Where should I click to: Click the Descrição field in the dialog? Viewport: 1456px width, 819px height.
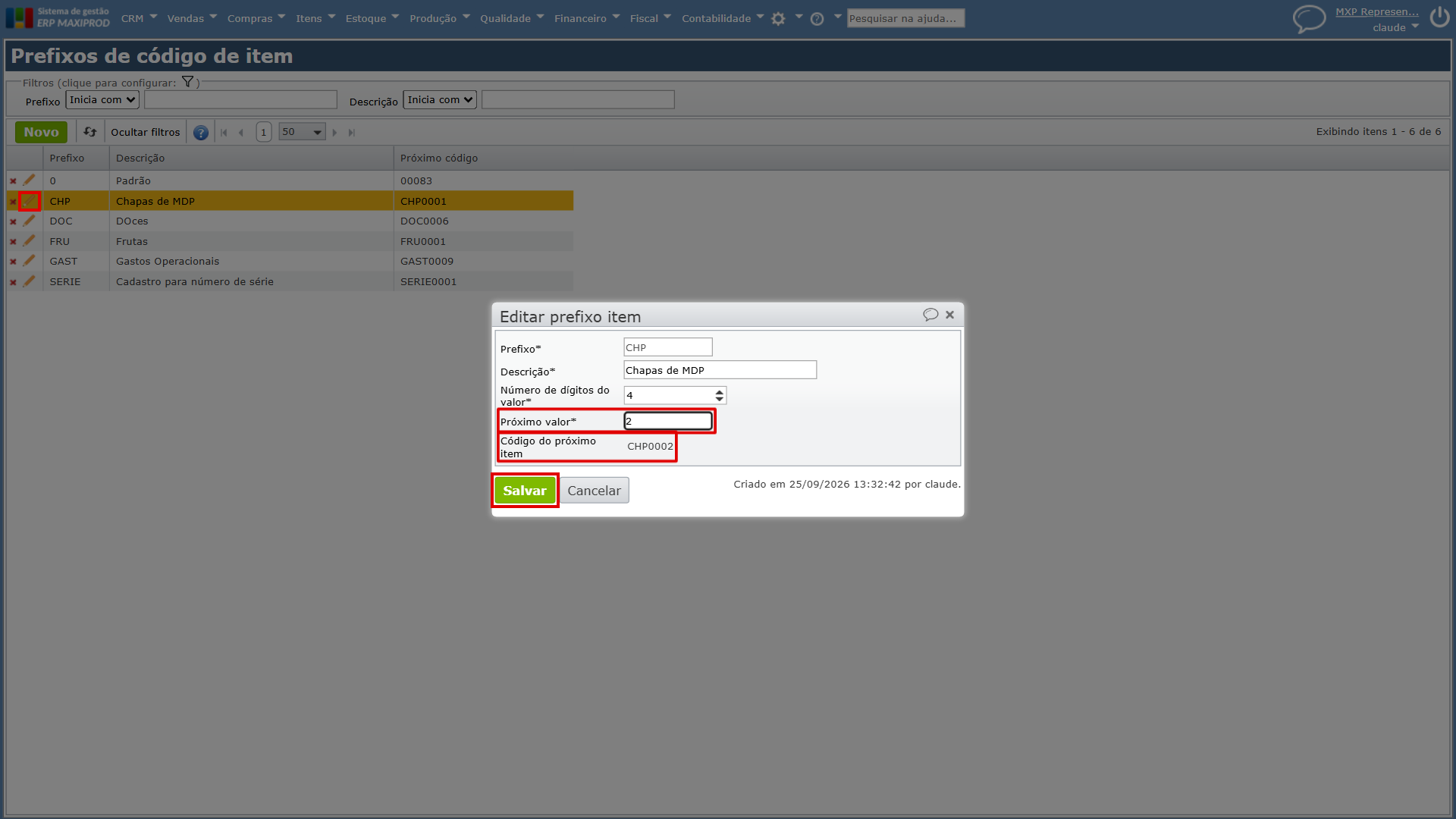tap(720, 370)
